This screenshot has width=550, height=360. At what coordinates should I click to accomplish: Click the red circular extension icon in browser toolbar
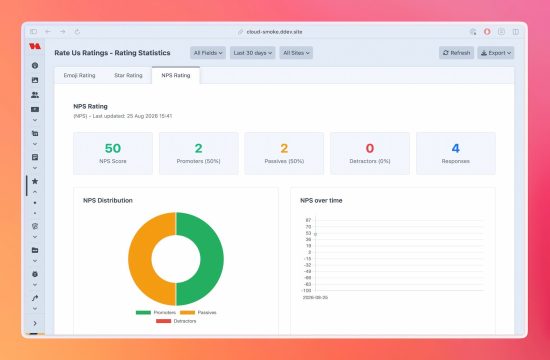click(x=487, y=32)
